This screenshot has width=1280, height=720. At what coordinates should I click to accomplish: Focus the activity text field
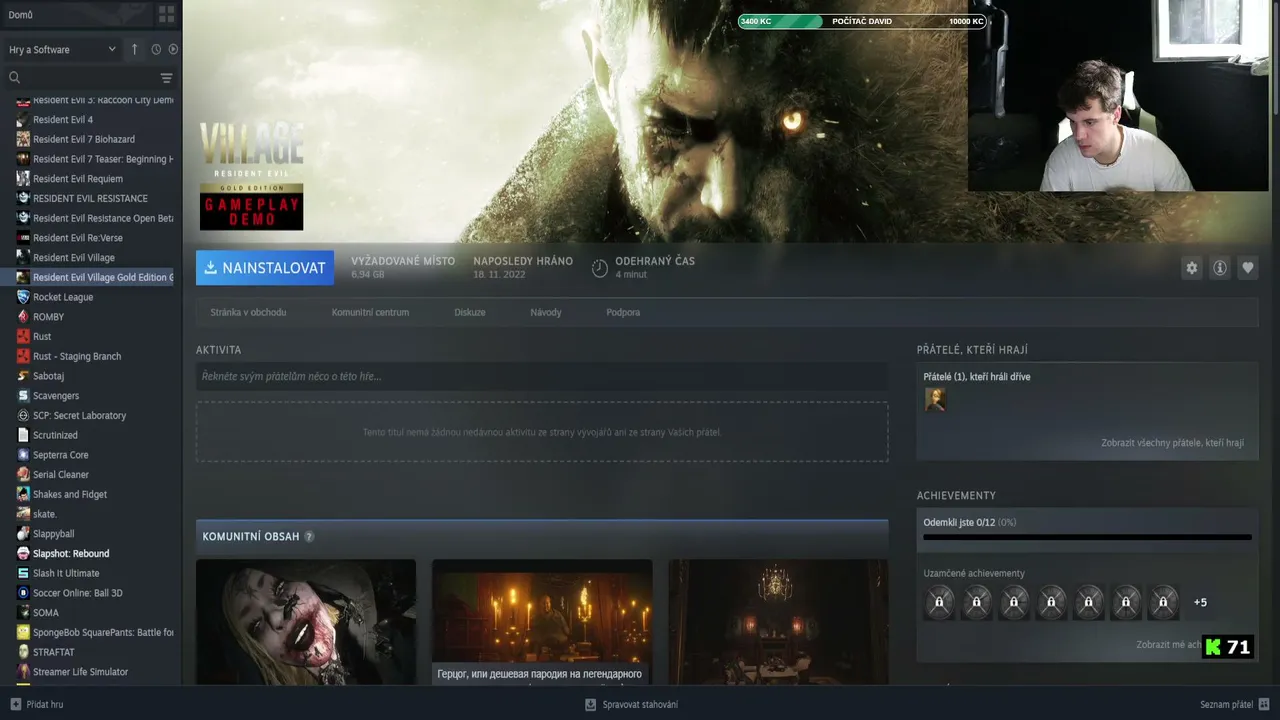(x=542, y=376)
